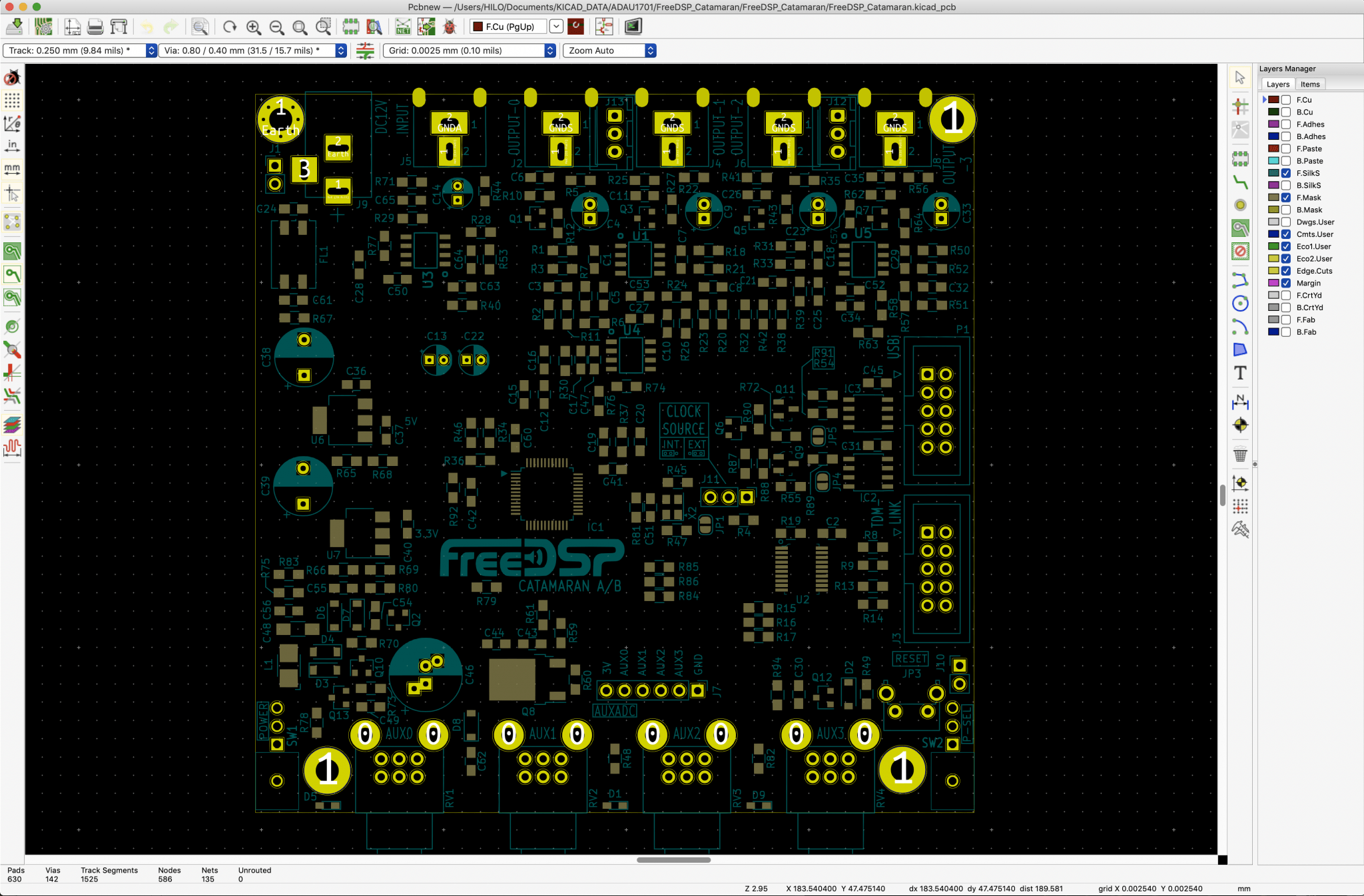Click the horizontal canvas scrollbar
This screenshot has height=896, width=1364.
pyautogui.click(x=673, y=859)
